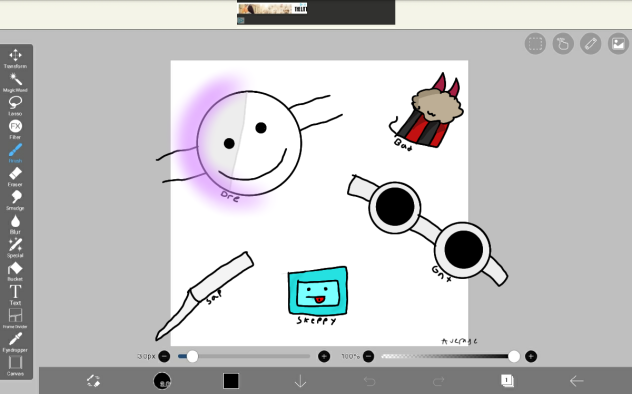This screenshot has height=394, width=632.
Task: Click the ad info icon on banner
Action: [x=241, y=21]
